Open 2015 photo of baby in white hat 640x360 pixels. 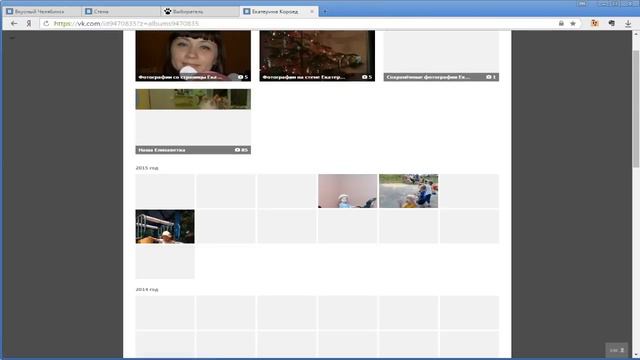coord(347,191)
